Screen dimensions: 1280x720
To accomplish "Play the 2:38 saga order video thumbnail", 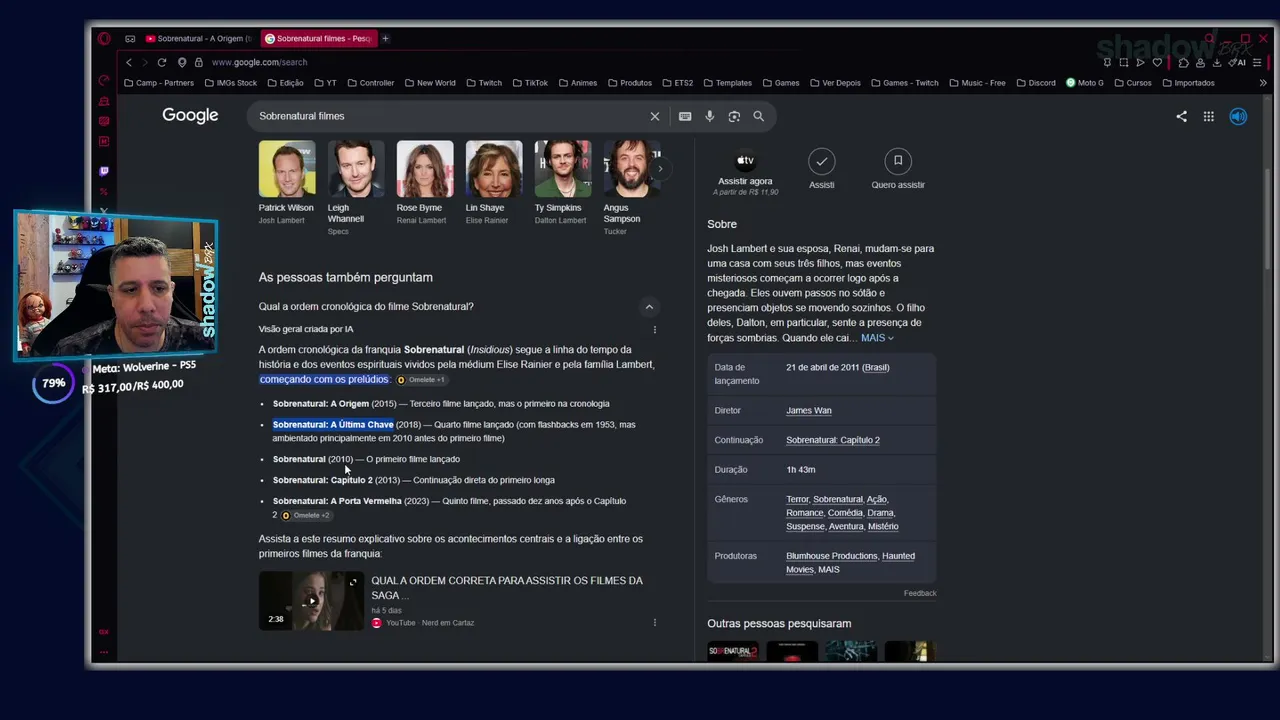I will 312,600.
